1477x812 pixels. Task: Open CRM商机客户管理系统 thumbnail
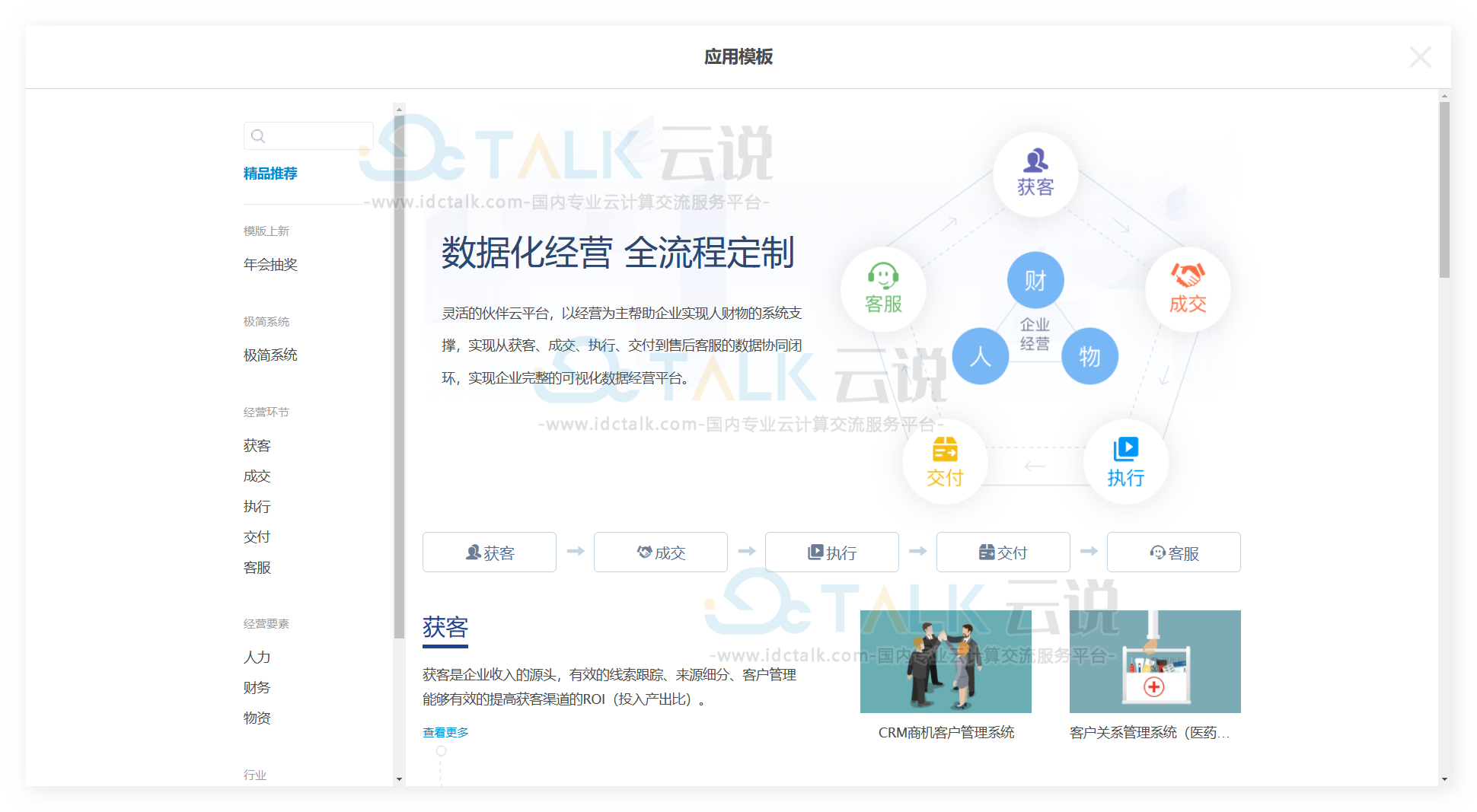(946, 661)
